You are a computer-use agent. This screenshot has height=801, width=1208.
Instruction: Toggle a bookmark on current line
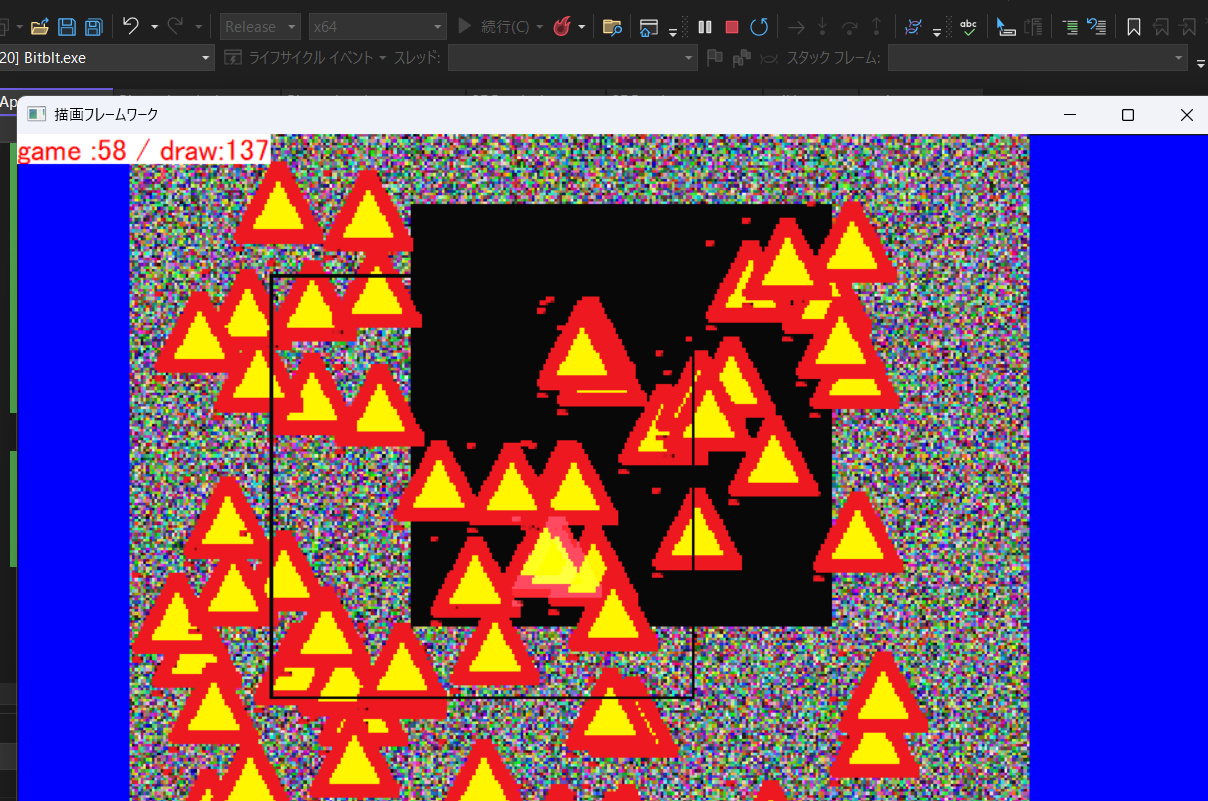pos(1134,27)
